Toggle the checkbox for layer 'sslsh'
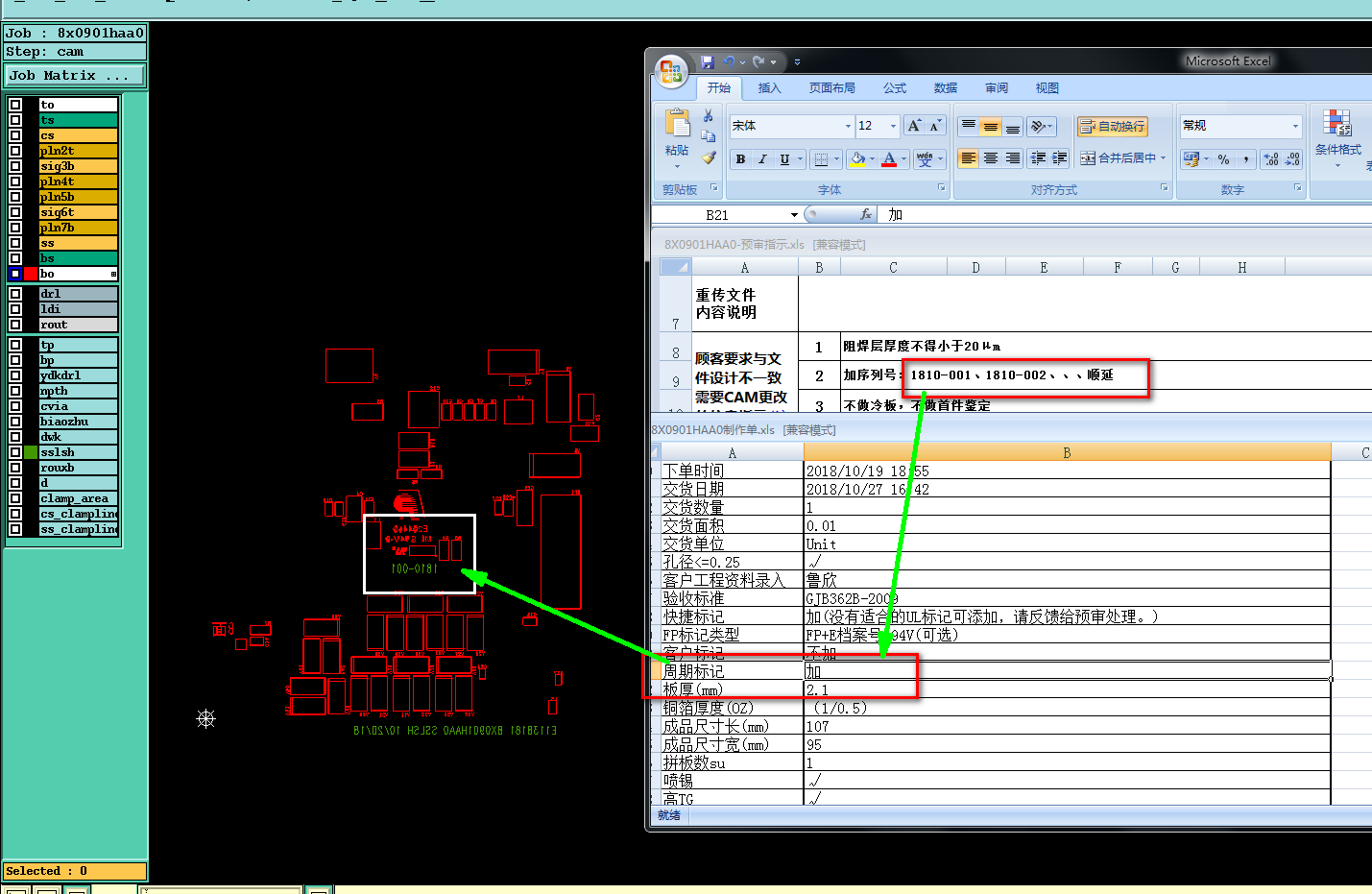The image size is (1372, 894). click(x=15, y=452)
